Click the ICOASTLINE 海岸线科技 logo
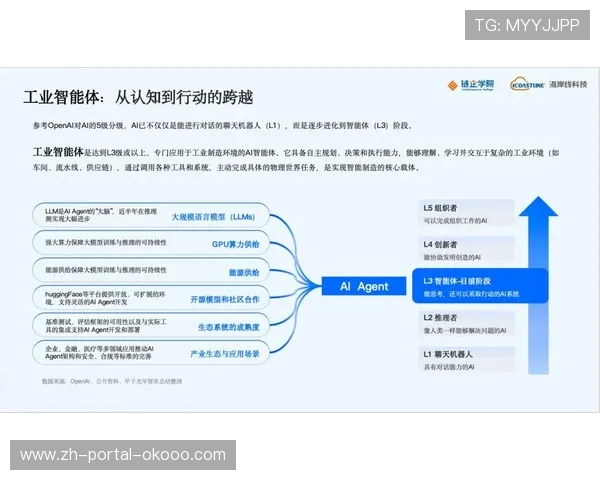 coord(547,85)
